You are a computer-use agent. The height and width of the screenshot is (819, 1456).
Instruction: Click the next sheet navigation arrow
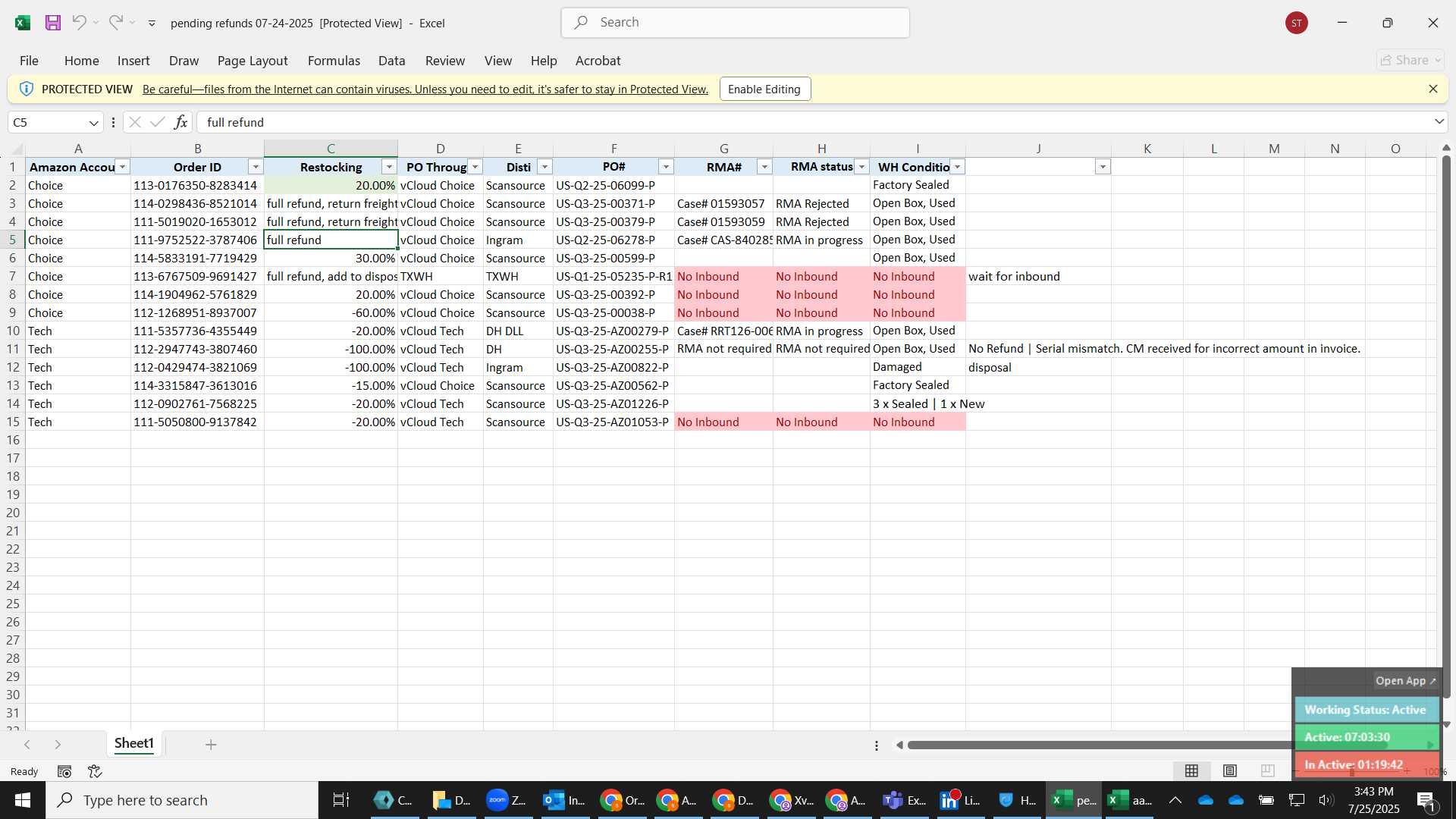58,745
